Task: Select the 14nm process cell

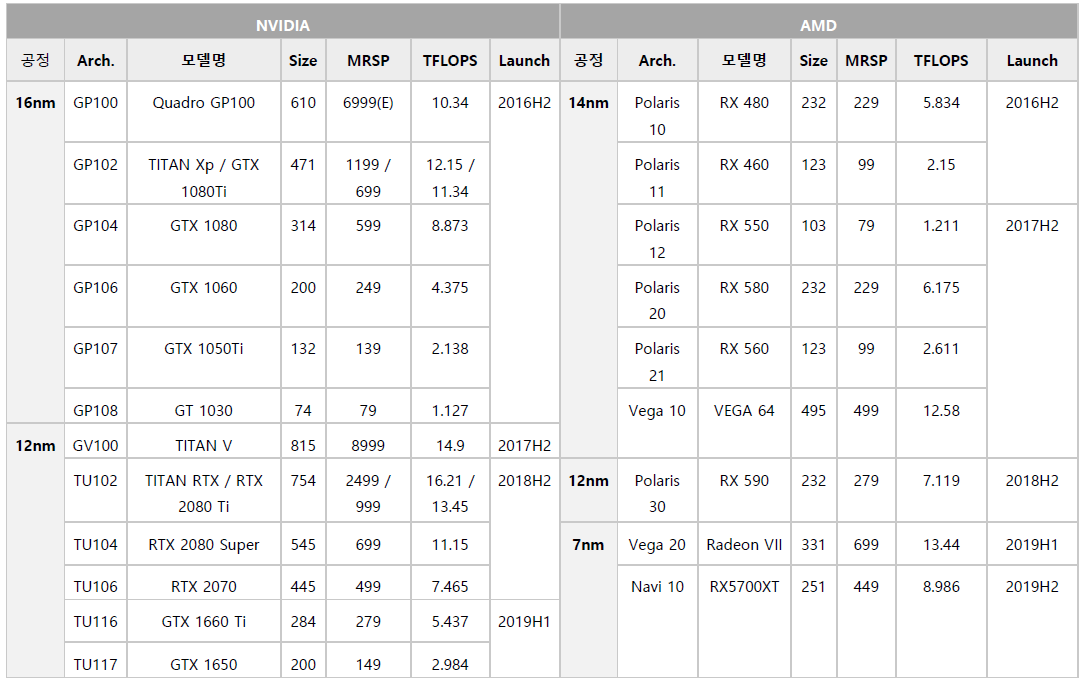Action: tap(588, 269)
